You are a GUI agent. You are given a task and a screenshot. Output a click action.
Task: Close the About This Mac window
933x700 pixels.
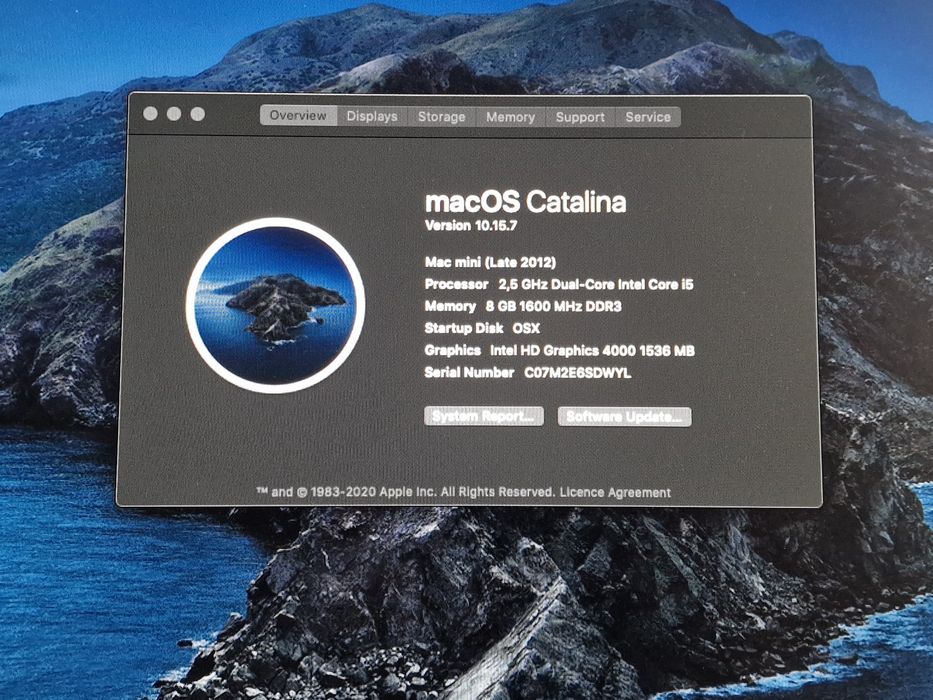[x=151, y=113]
